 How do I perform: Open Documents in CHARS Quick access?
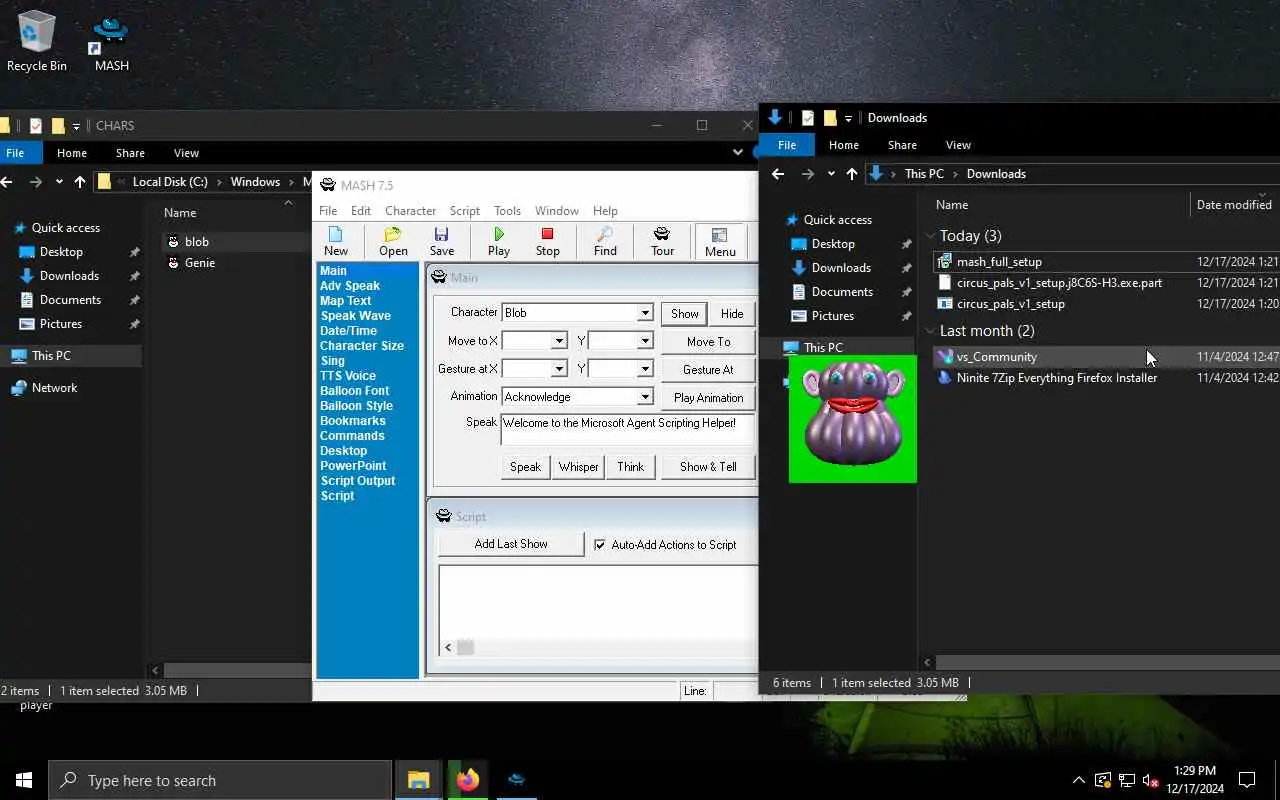click(x=70, y=300)
